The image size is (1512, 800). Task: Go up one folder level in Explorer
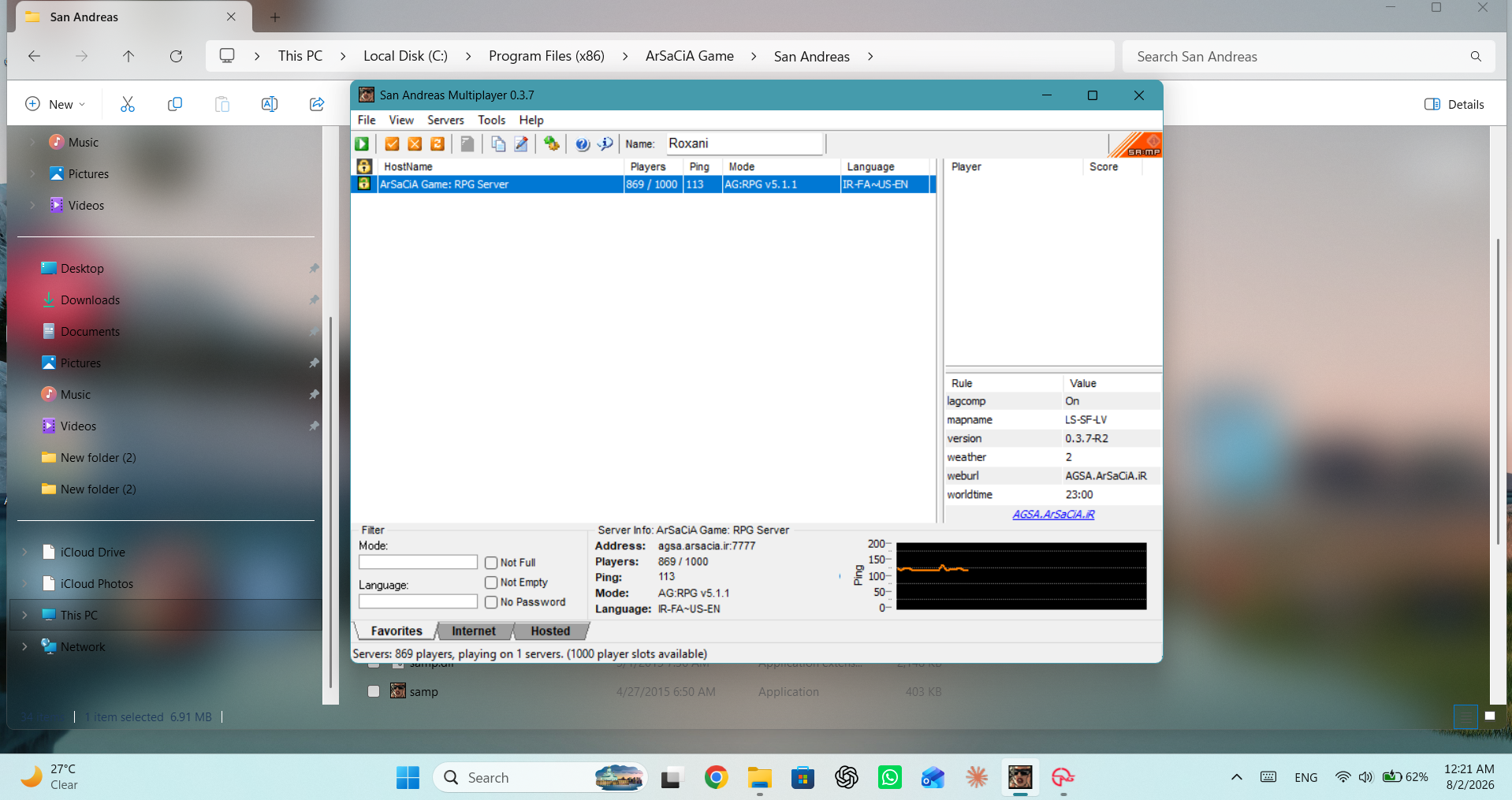pyautogui.click(x=128, y=56)
